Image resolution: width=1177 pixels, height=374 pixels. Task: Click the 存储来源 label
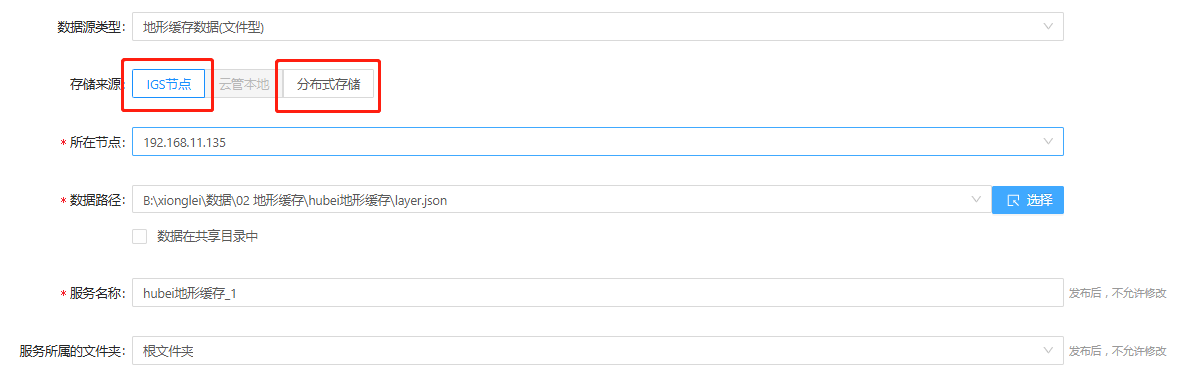(x=95, y=85)
